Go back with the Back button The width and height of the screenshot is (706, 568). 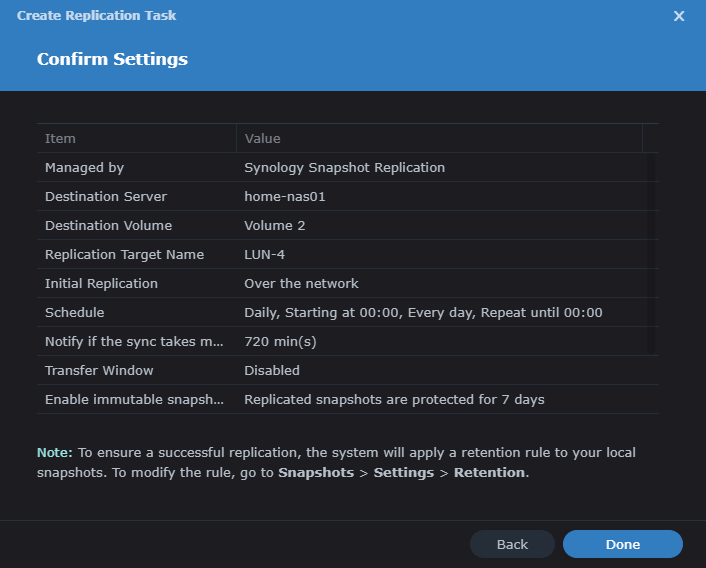512,544
